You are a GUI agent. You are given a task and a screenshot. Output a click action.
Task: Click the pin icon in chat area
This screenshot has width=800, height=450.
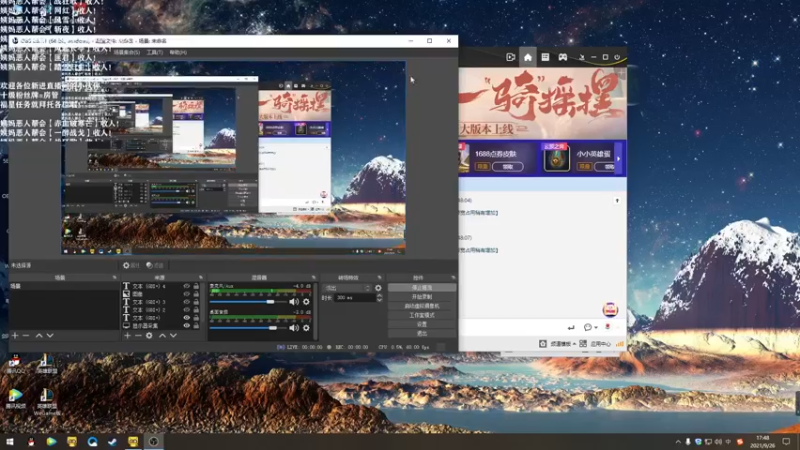(617, 201)
